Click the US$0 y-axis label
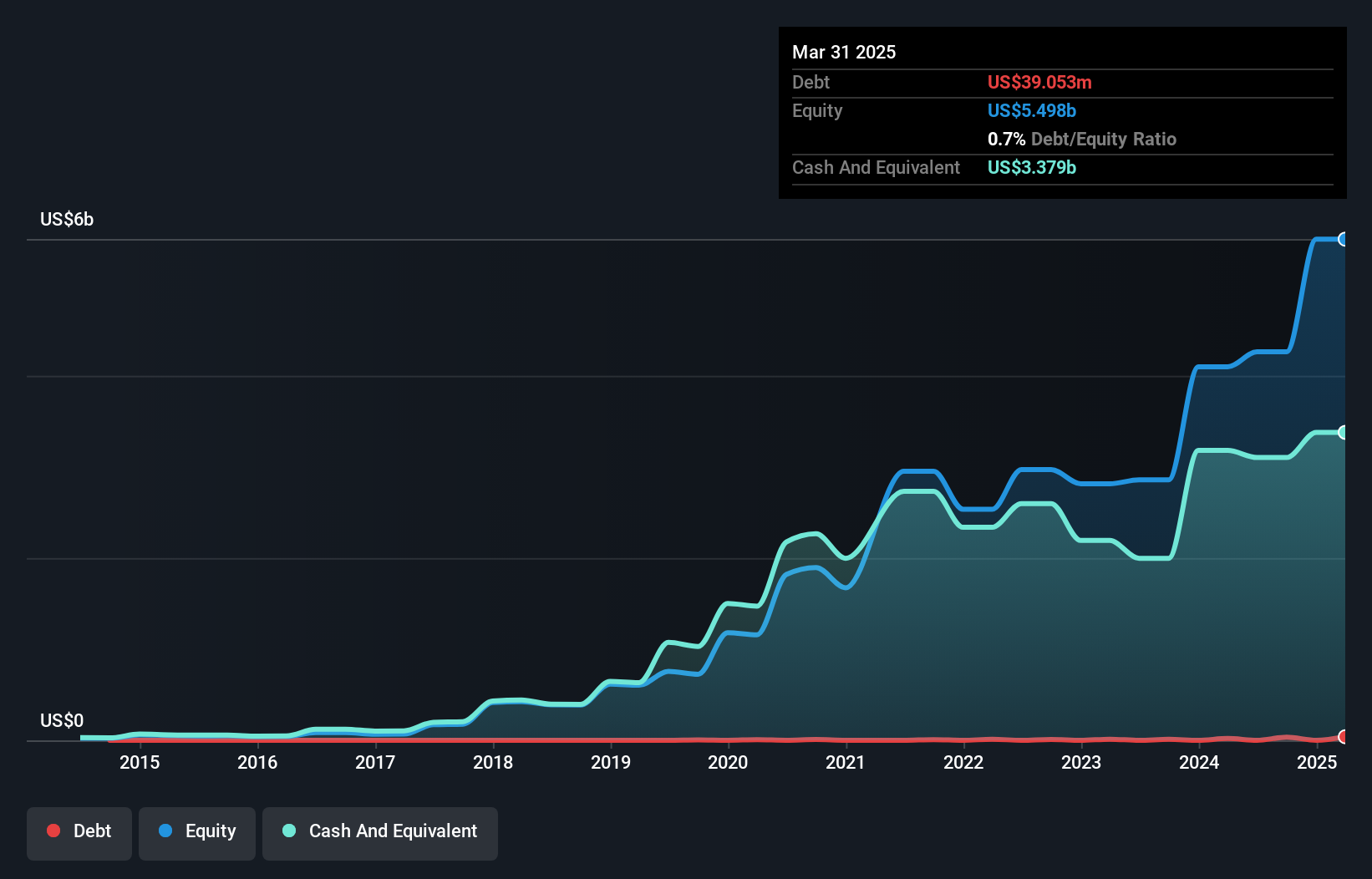The width and height of the screenshot is (1372, 879). coord(62,720)
